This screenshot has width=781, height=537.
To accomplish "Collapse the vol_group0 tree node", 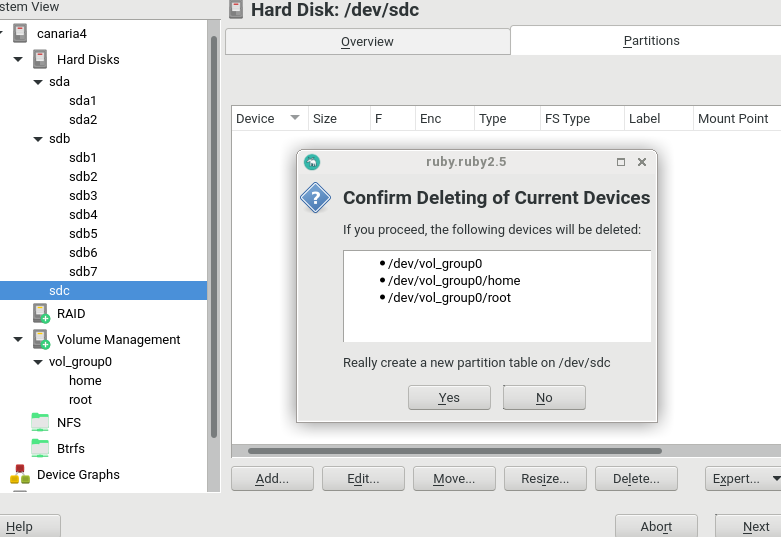I will click(38, 362).
